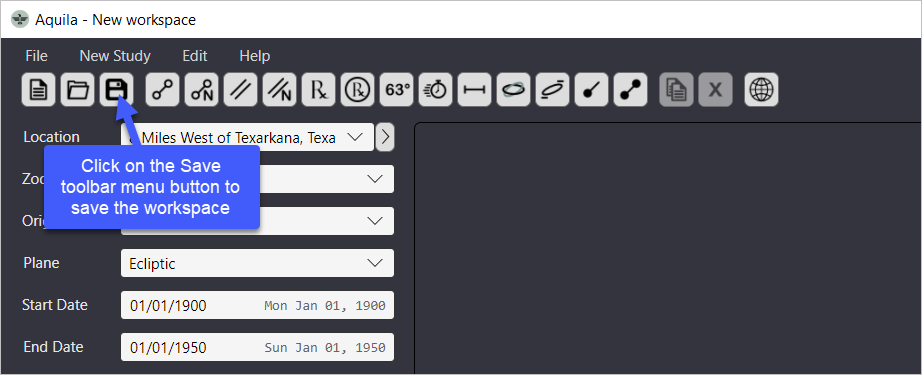The width and height of the screenshot is (922, 375).
Task: Select the parallel lines toolbar icon
Action: 240,90
